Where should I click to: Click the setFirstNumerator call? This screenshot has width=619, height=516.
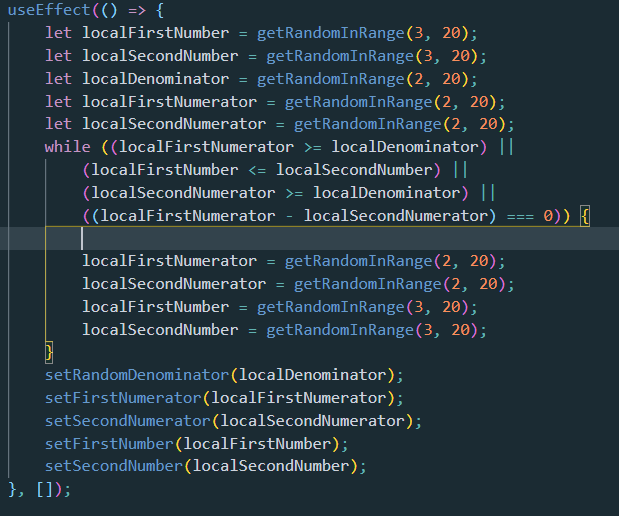[x=123, y=398]
